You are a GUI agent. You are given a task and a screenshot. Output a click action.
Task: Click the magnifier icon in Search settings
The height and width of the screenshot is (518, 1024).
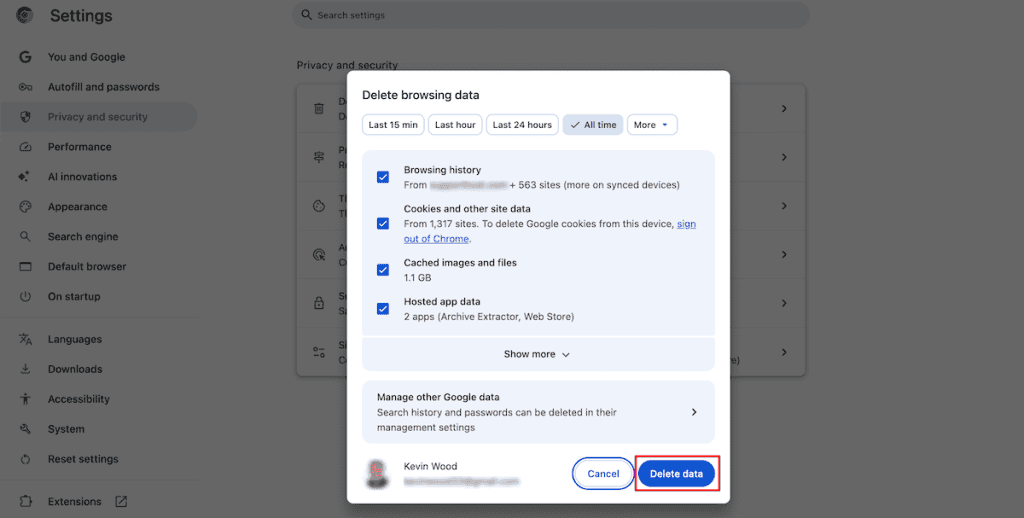point(306,14)
